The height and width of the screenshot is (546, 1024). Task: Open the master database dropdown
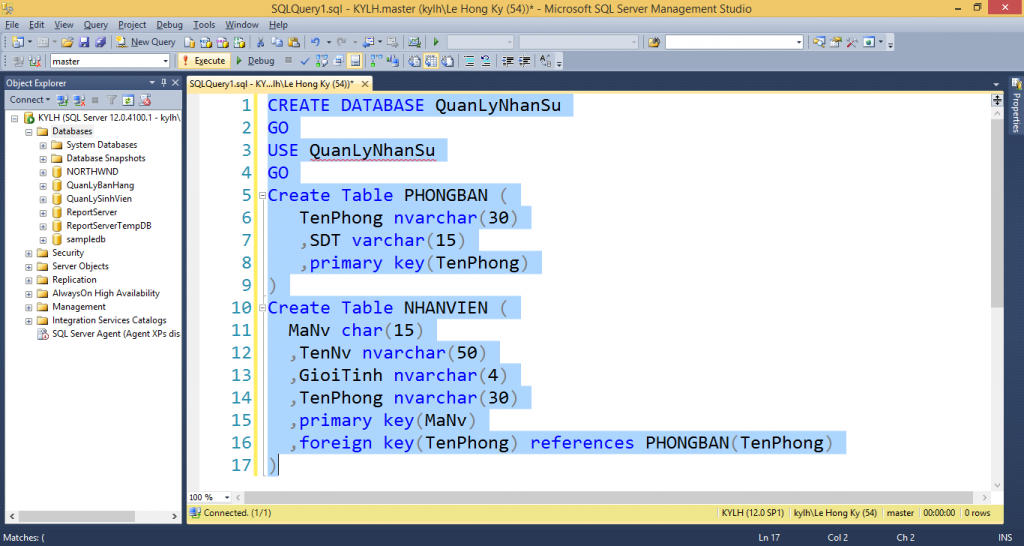tap(166, 61)
